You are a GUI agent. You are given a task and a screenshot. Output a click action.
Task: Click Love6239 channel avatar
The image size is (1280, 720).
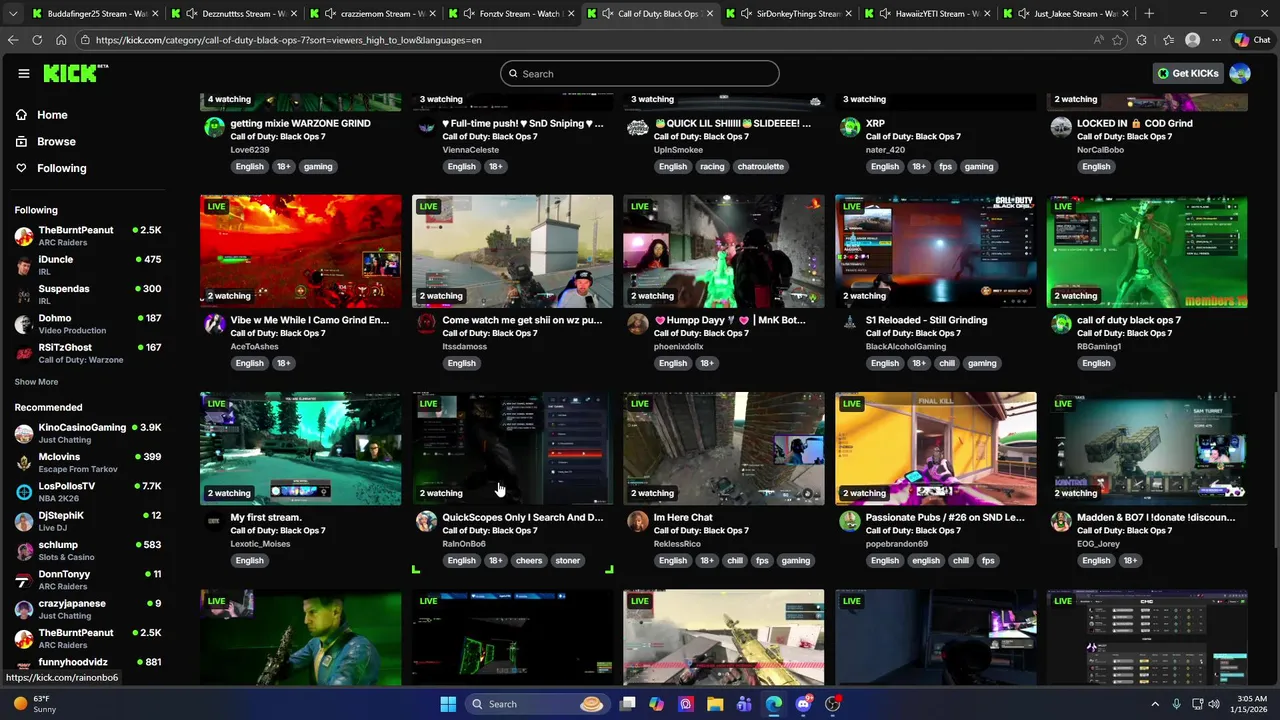click(214, 127)
